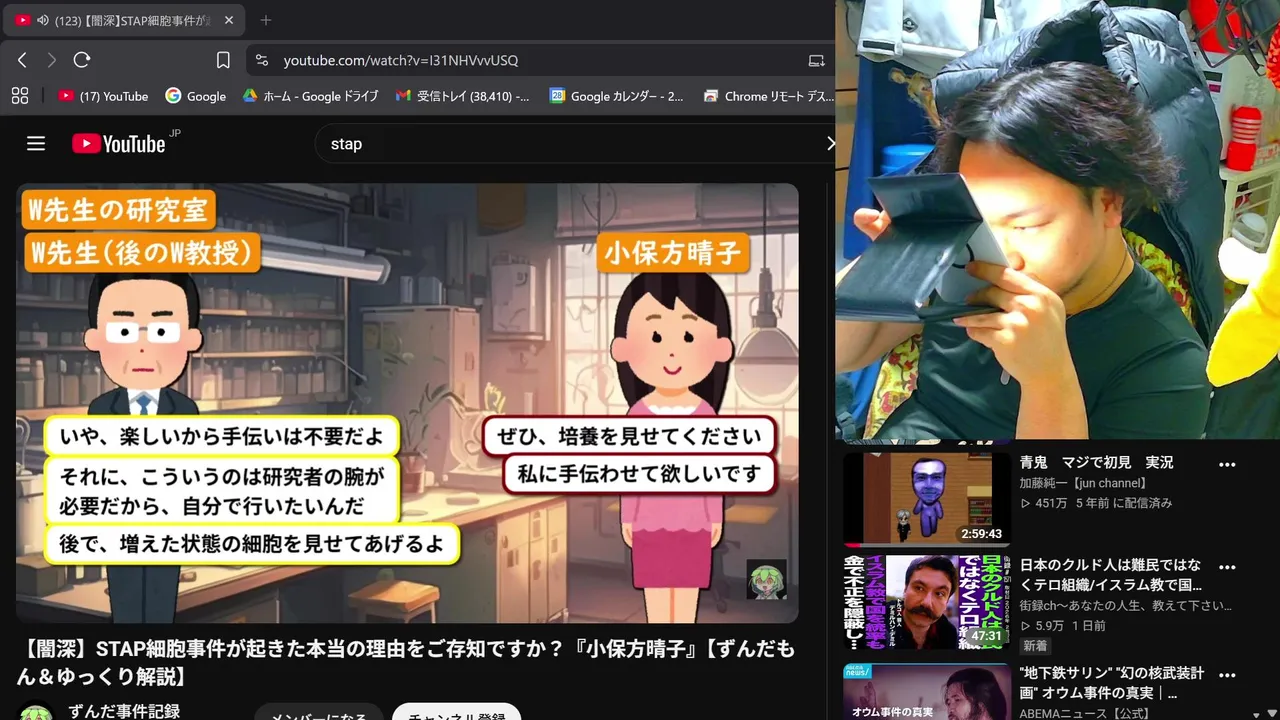This screenshot has height=720, width=1280.
Task: Reload the page with the refresh icon
Action: click(82, 60)
